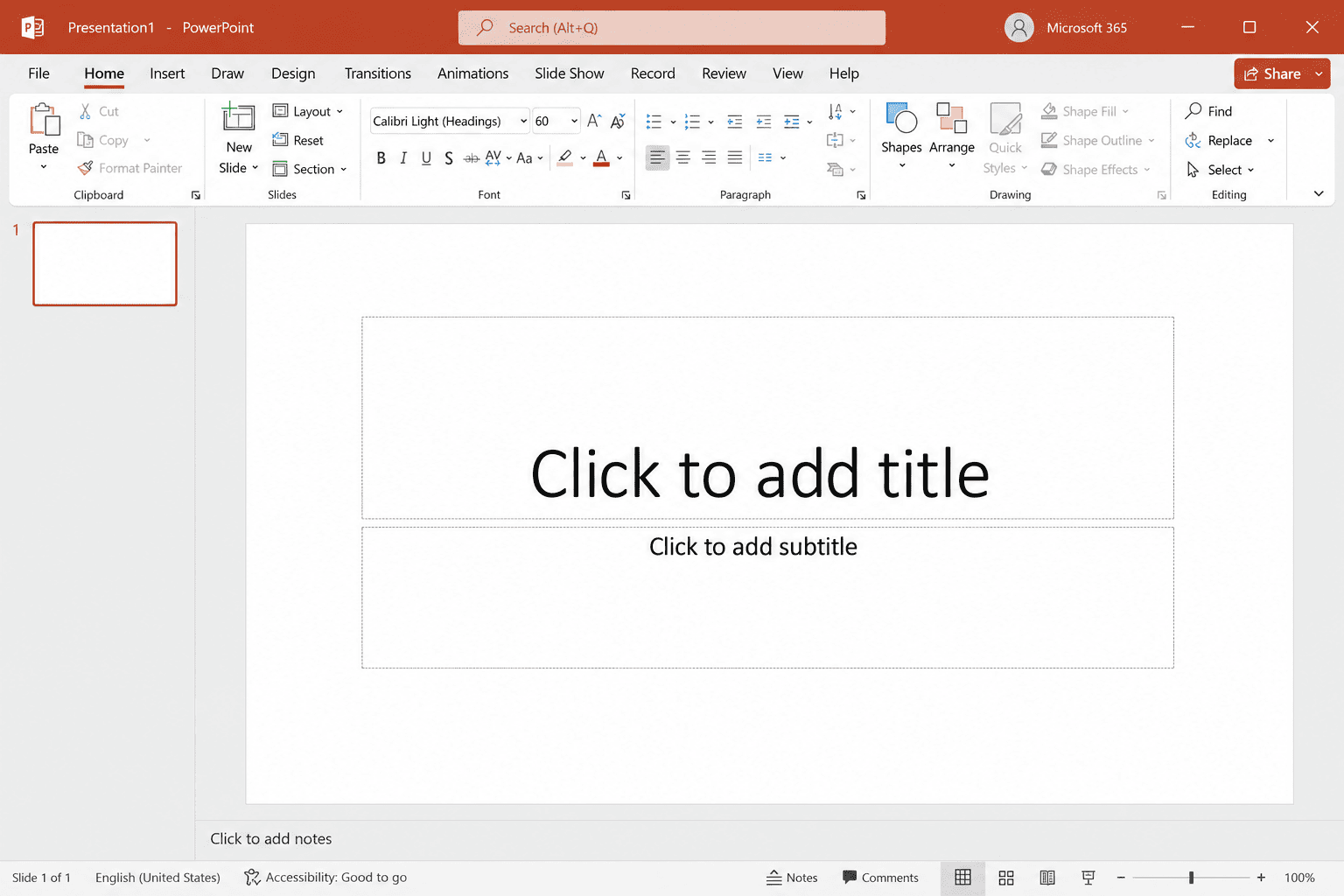Open the Microsoft 365 account avatar
This screenshot has height=896, width=1344.
(x=1018, y=28)
